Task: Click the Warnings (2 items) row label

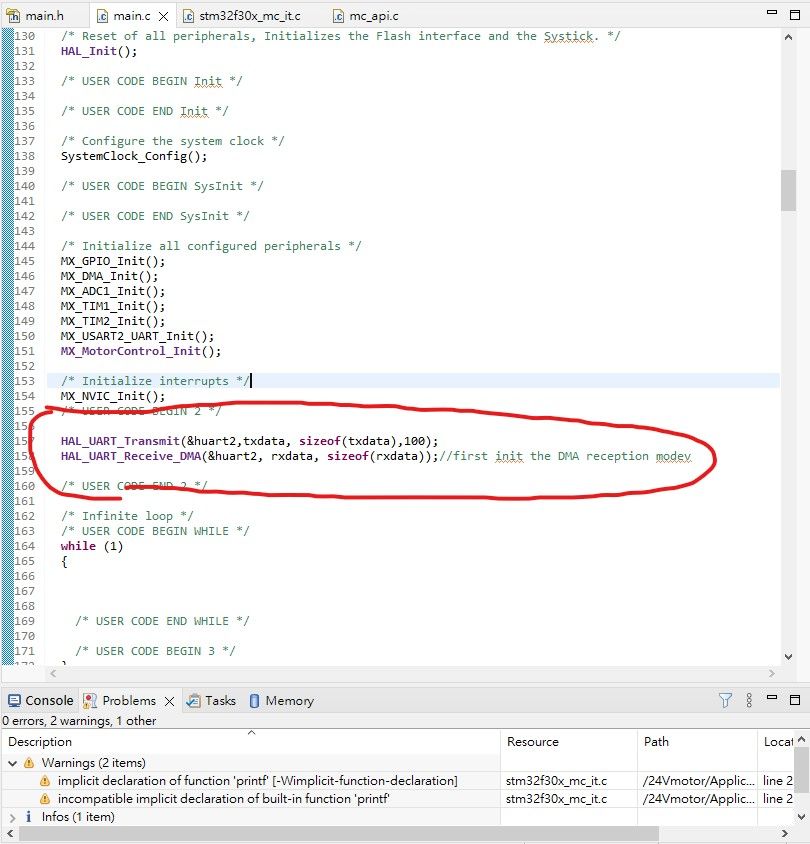Action: pyautogui.click(x=94, y=763)
